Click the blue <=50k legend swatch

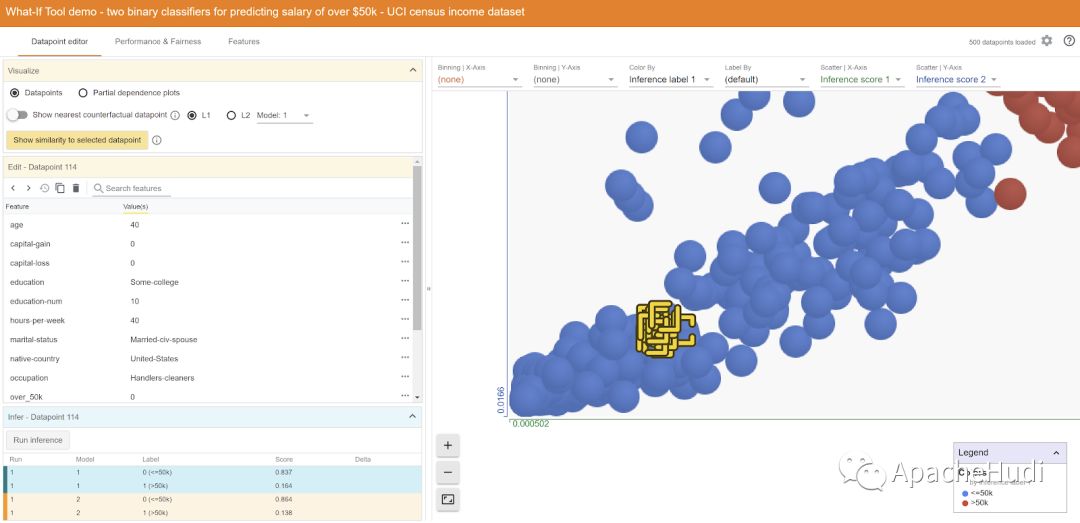[964, 493]
